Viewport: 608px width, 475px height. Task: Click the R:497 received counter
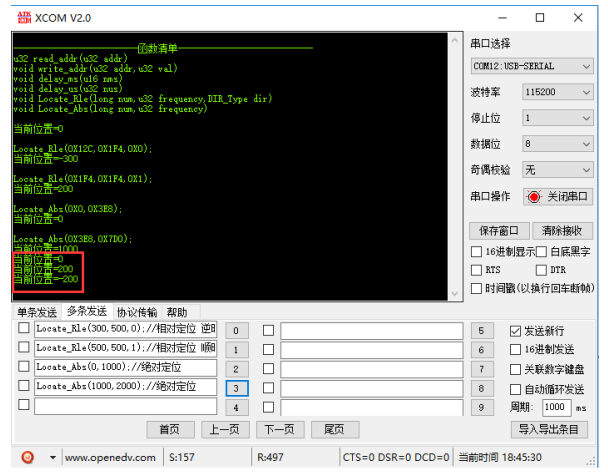click(270, 458)
